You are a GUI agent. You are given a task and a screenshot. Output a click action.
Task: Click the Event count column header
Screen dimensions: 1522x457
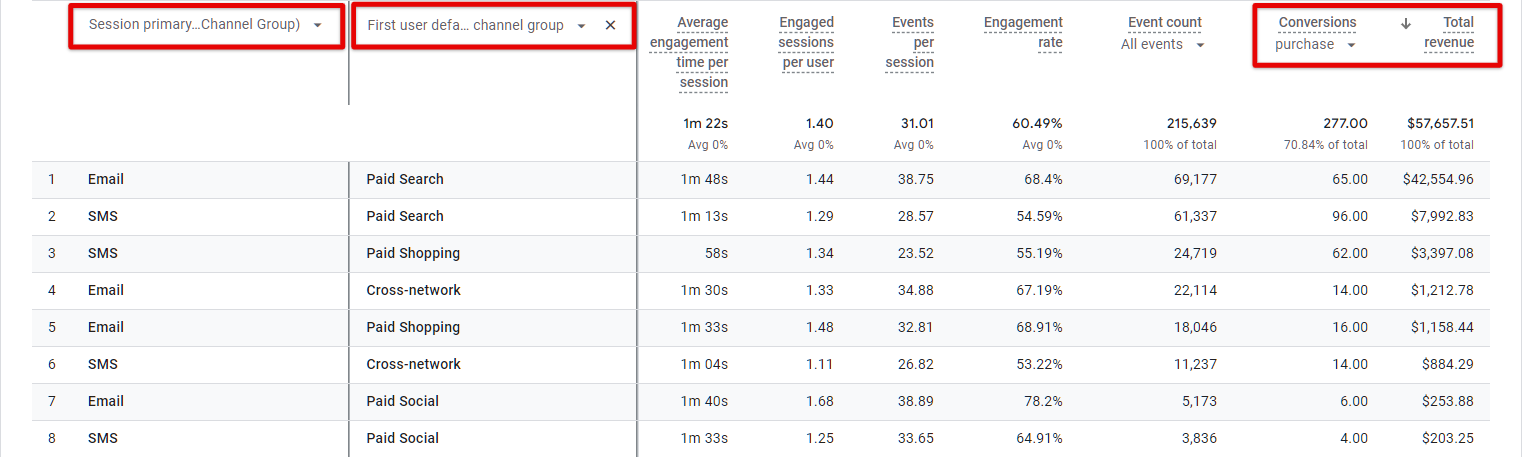1165,22
